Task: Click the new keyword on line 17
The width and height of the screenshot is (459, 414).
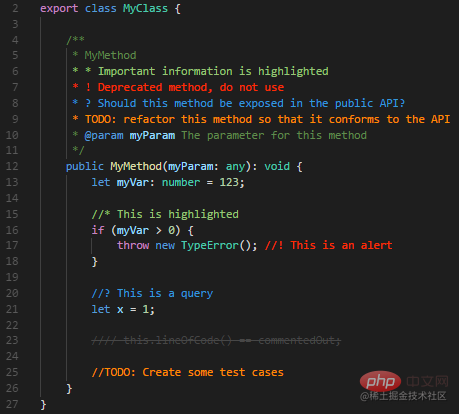Action: pyautogui.click(x=165, y=245)
